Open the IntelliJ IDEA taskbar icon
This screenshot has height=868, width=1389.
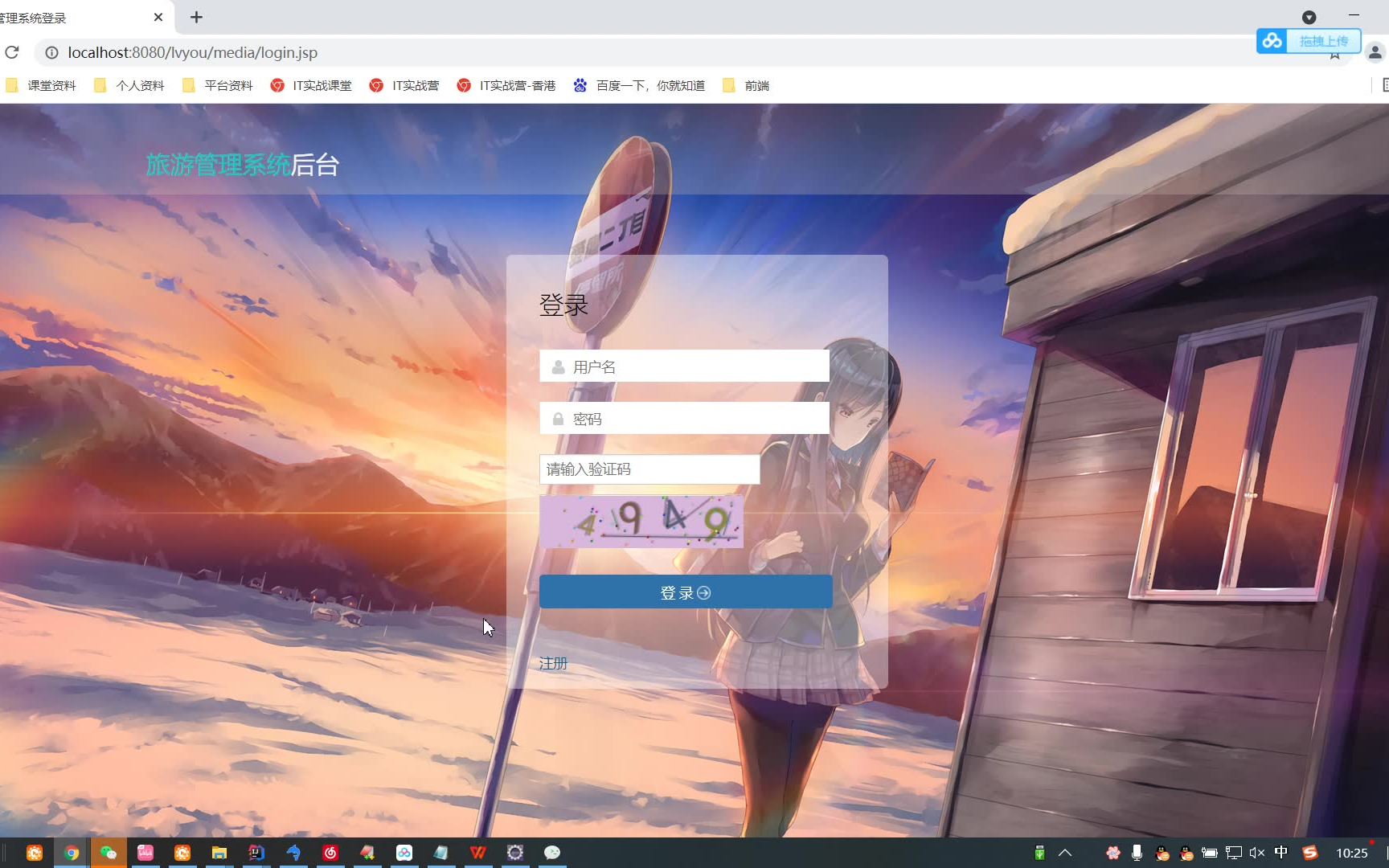[x=256, y=853]
